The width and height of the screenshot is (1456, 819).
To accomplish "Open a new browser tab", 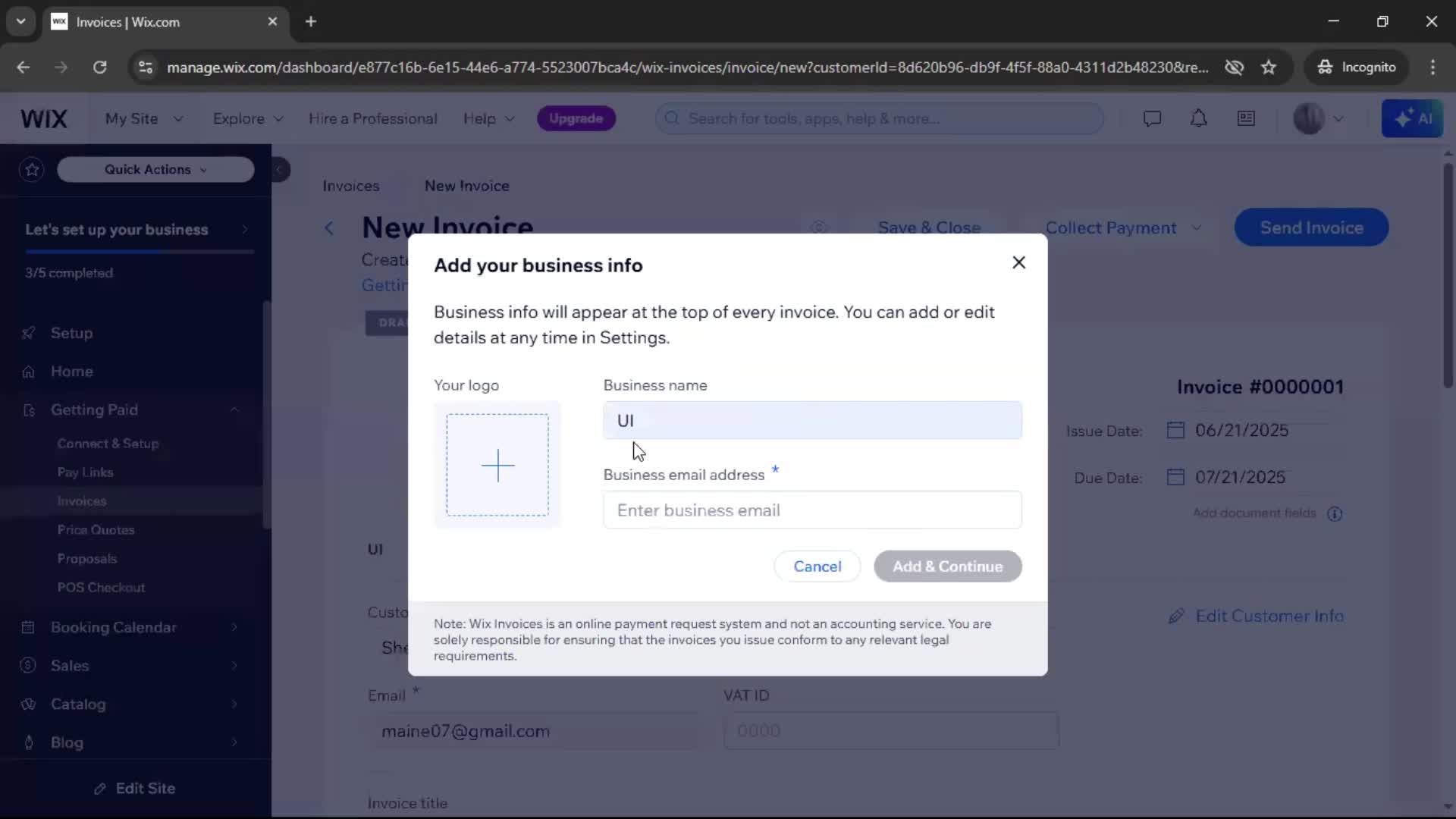I will pyautogui.click(x=311, y=22).
